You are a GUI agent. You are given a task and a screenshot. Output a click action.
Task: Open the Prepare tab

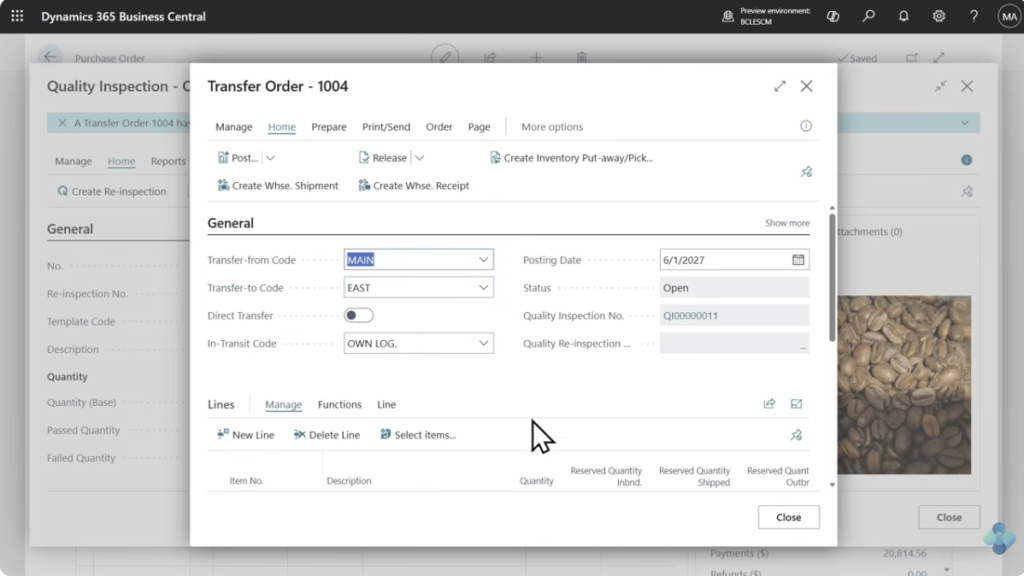328,127
